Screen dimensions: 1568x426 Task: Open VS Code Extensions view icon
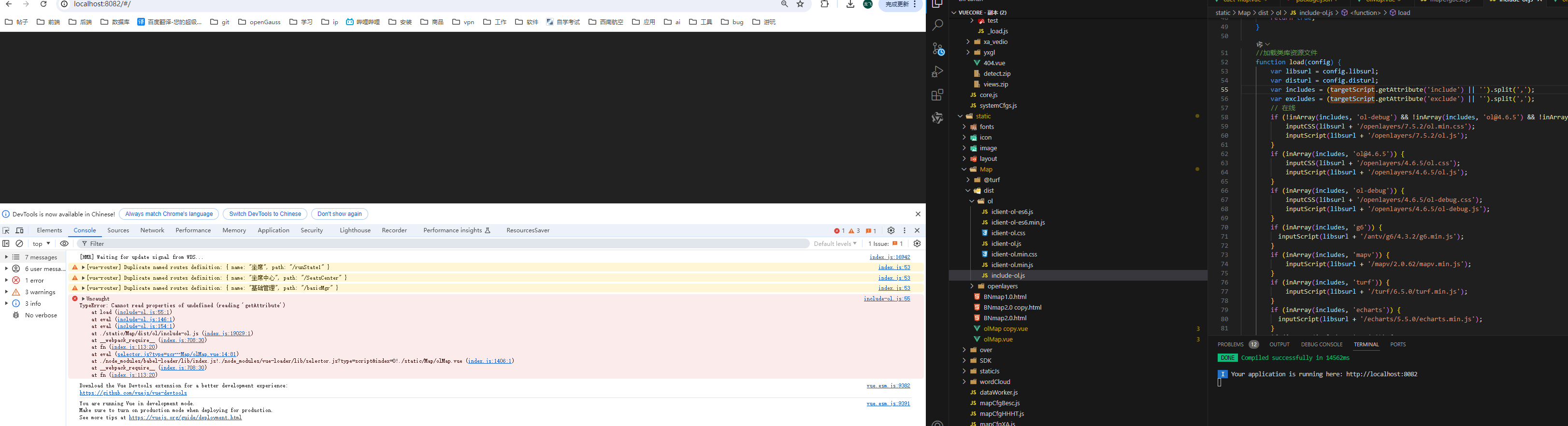pos(937,95)
